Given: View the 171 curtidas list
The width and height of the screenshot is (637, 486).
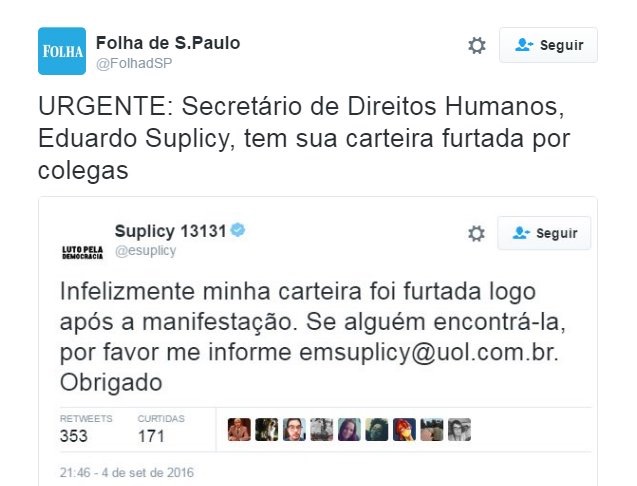Looking at the screenshot, I should click(161, 430).
